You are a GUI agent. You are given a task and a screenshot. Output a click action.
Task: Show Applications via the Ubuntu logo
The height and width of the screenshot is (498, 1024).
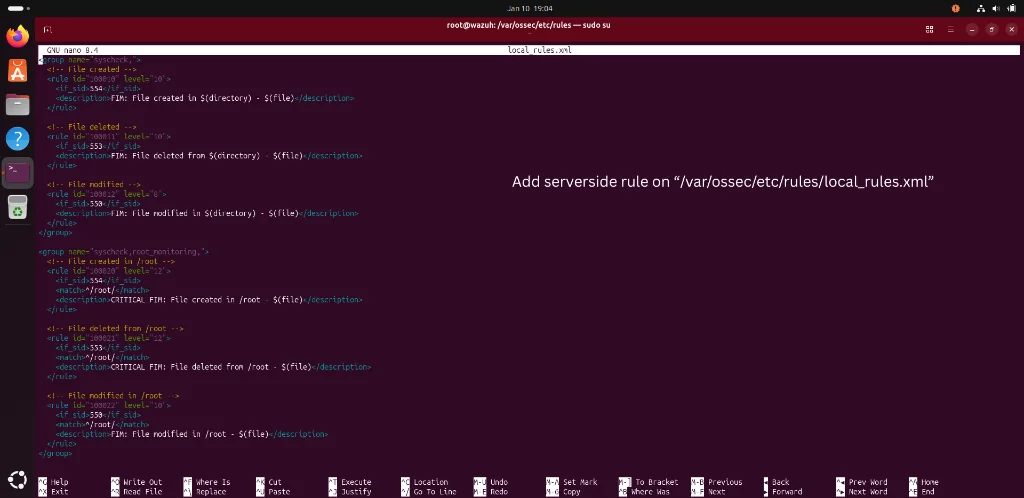point(18,481)
